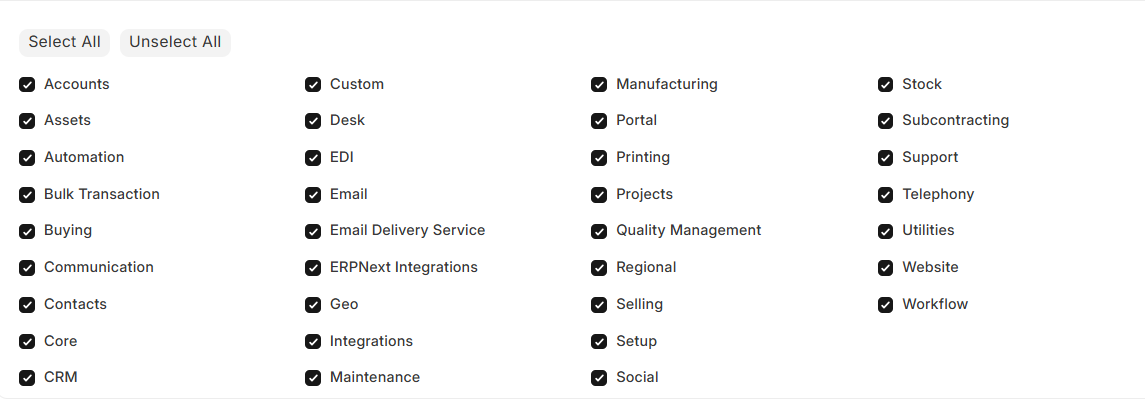Disable the Telephony checkbox
The height and width of the screenshot is (405, 1145).
point(885,195)
